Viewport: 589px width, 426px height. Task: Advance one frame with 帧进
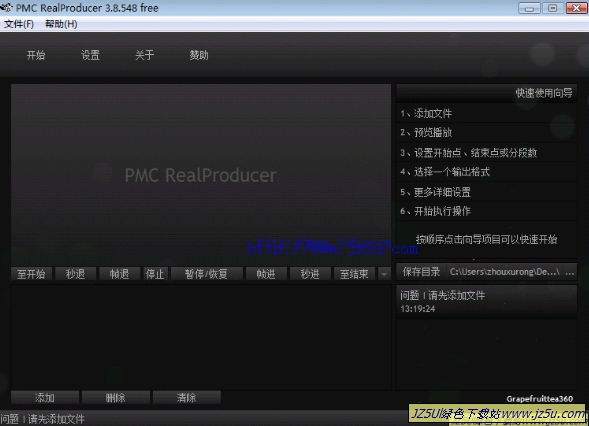(266, 274)
